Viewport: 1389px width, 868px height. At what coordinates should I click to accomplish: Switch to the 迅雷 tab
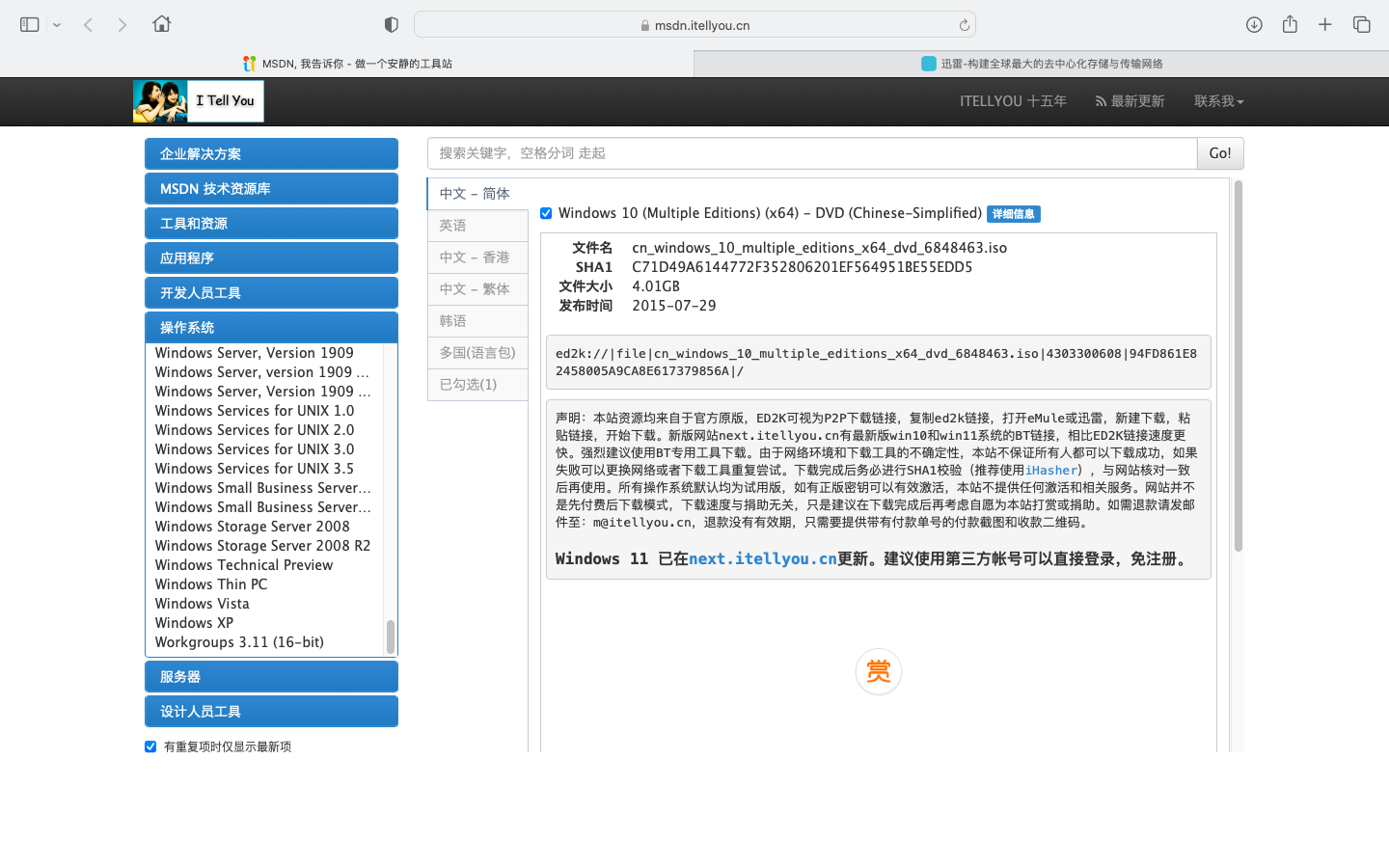pos(1042,64)
